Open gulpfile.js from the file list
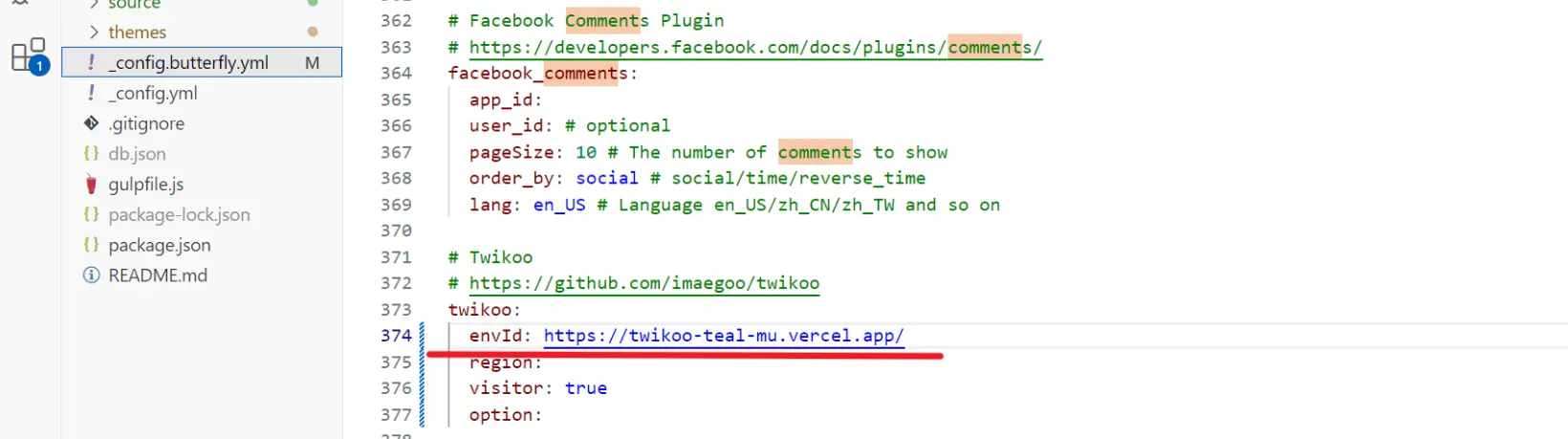Viewport: 1568px width, 439px height. (x=146, y=185)
